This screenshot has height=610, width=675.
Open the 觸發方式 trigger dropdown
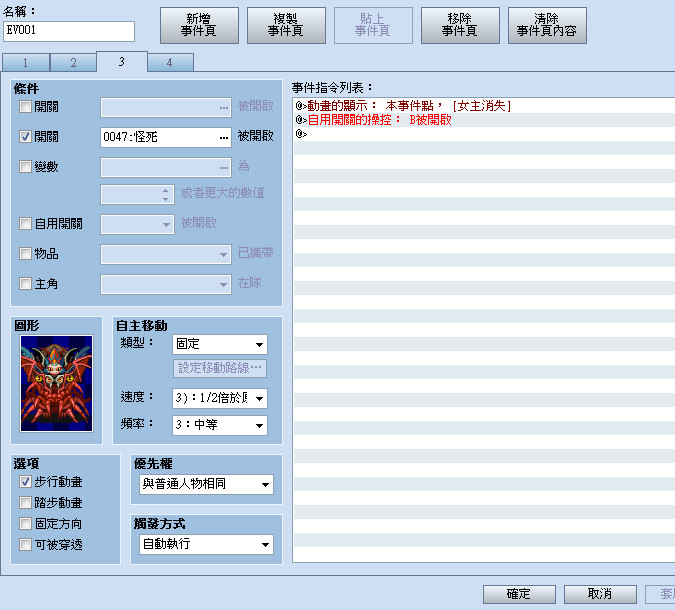(206, 545)
